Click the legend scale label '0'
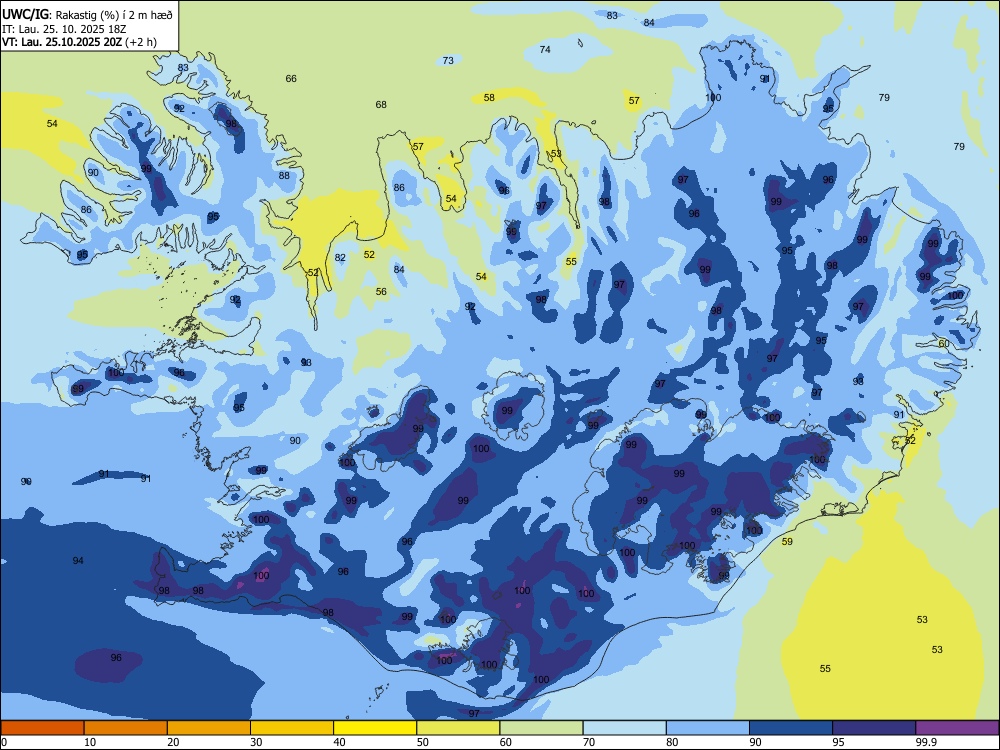This screenshot has height=750, width=1000. 4,742
